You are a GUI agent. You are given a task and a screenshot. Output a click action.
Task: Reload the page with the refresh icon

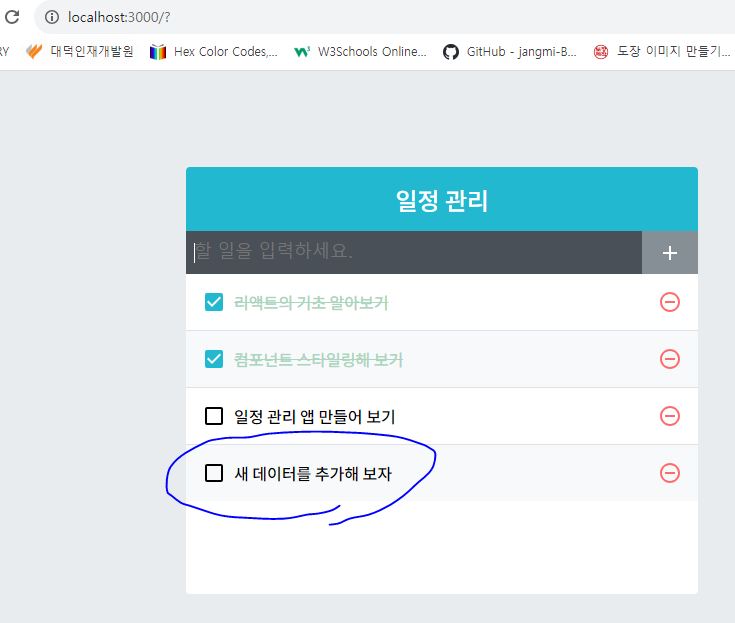point(12,17)
